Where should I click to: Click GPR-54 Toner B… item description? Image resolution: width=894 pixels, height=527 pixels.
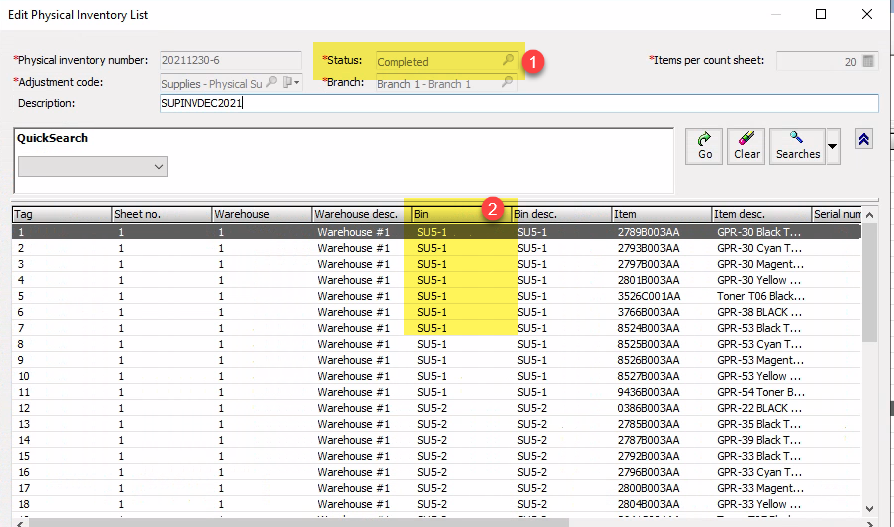point(761,392)
